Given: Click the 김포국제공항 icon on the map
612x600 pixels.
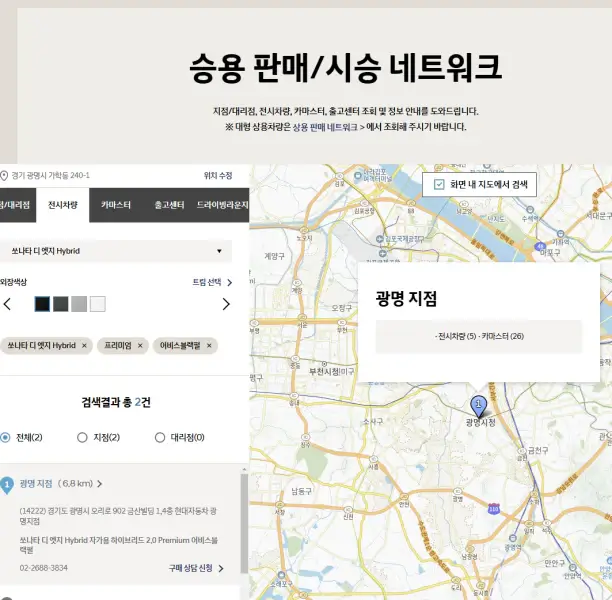Looking at the screenshot, I should point(379,239).
